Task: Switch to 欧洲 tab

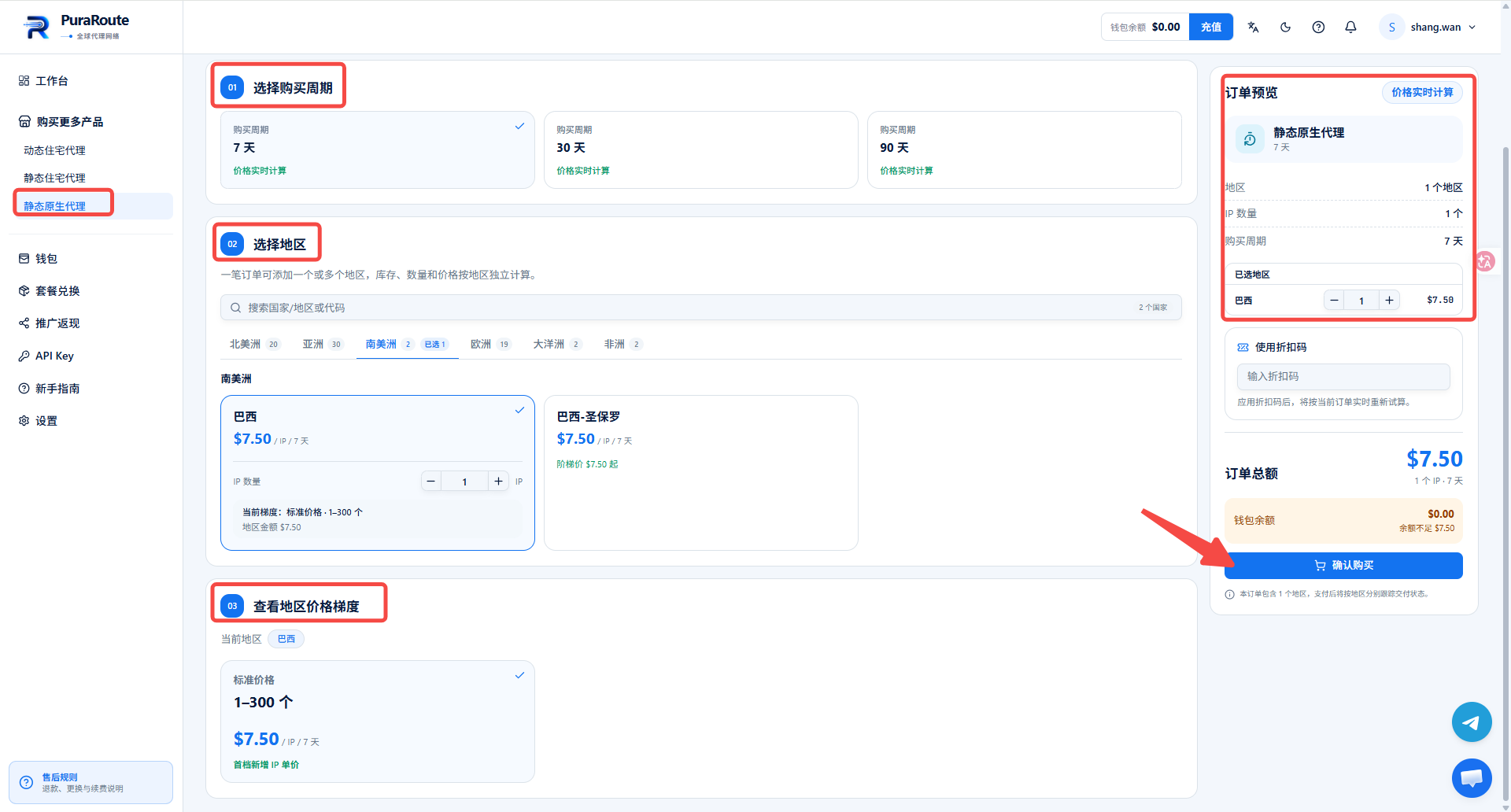Action: tap(491, 345)
